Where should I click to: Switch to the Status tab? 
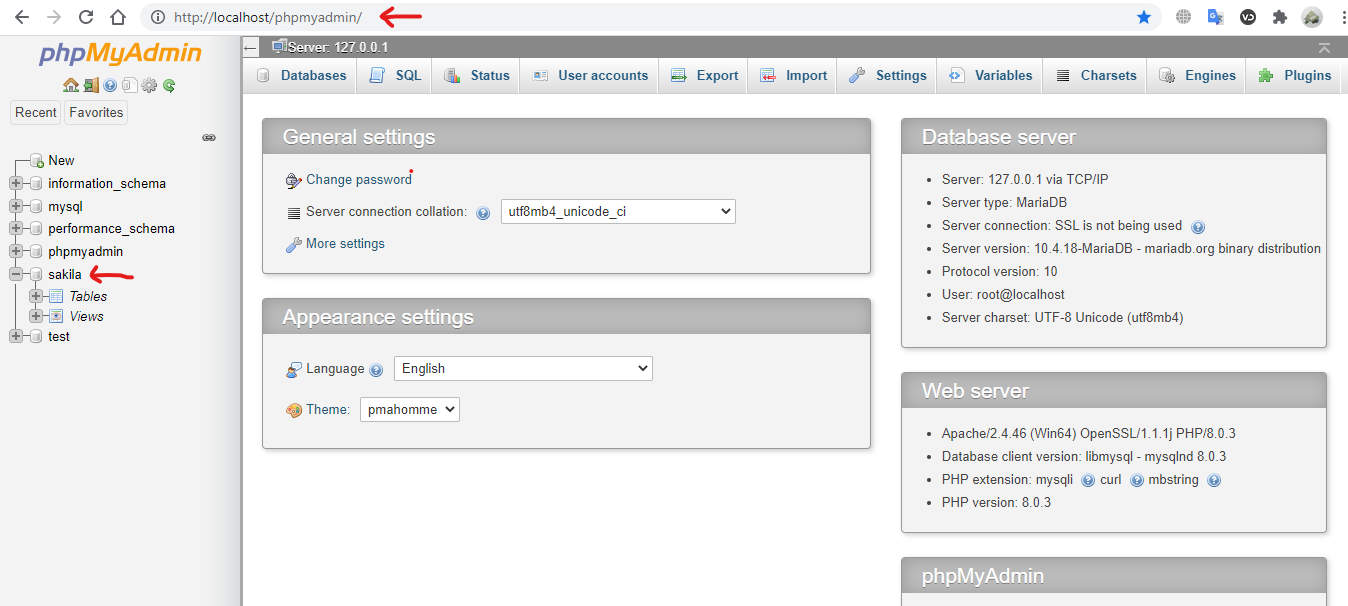[x=476, y=75]
